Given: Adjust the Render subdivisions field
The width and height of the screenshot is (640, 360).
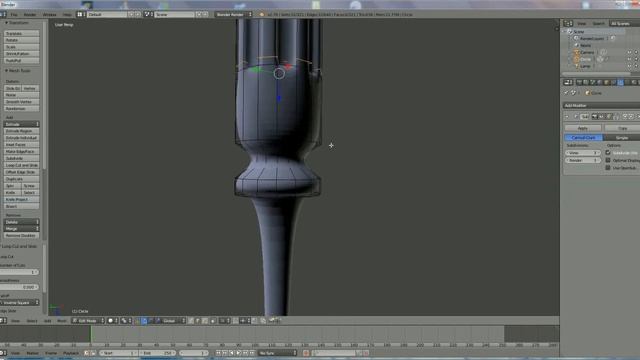Looking at the screenshot, I should [x=583, y=160].
